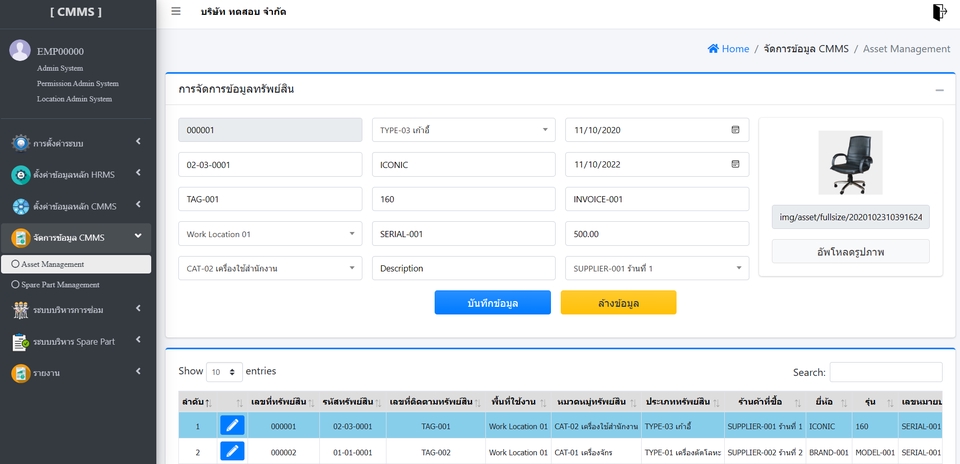This screenshot has height=464, width=960.
Task: Open calendar picker for 11/10/2020 date
Action: pyautogui.click(x=735, y=130)
